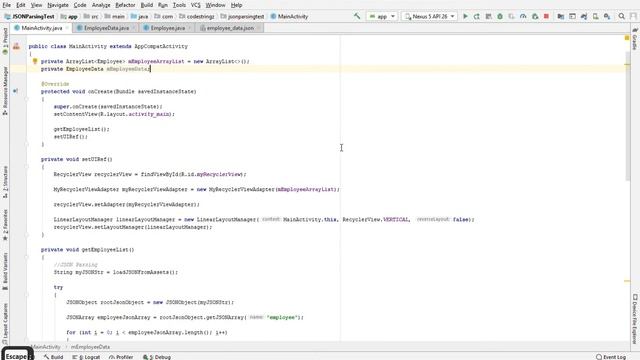Screen dimensions: 640x360
Task: Close the Employee.java tab
Action: point(189,28)
